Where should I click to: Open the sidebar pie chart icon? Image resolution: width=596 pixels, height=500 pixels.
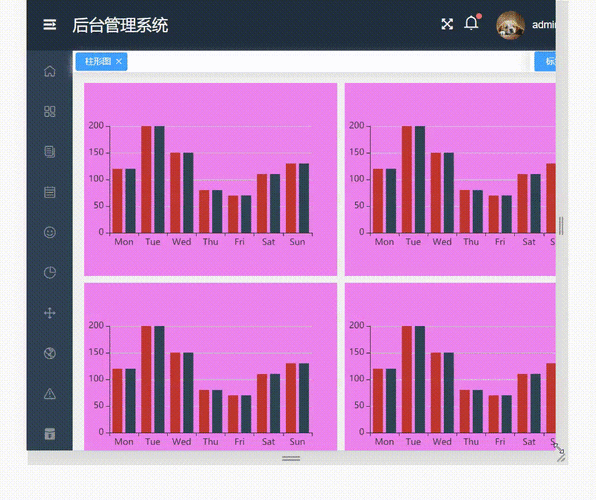point(50,273)
